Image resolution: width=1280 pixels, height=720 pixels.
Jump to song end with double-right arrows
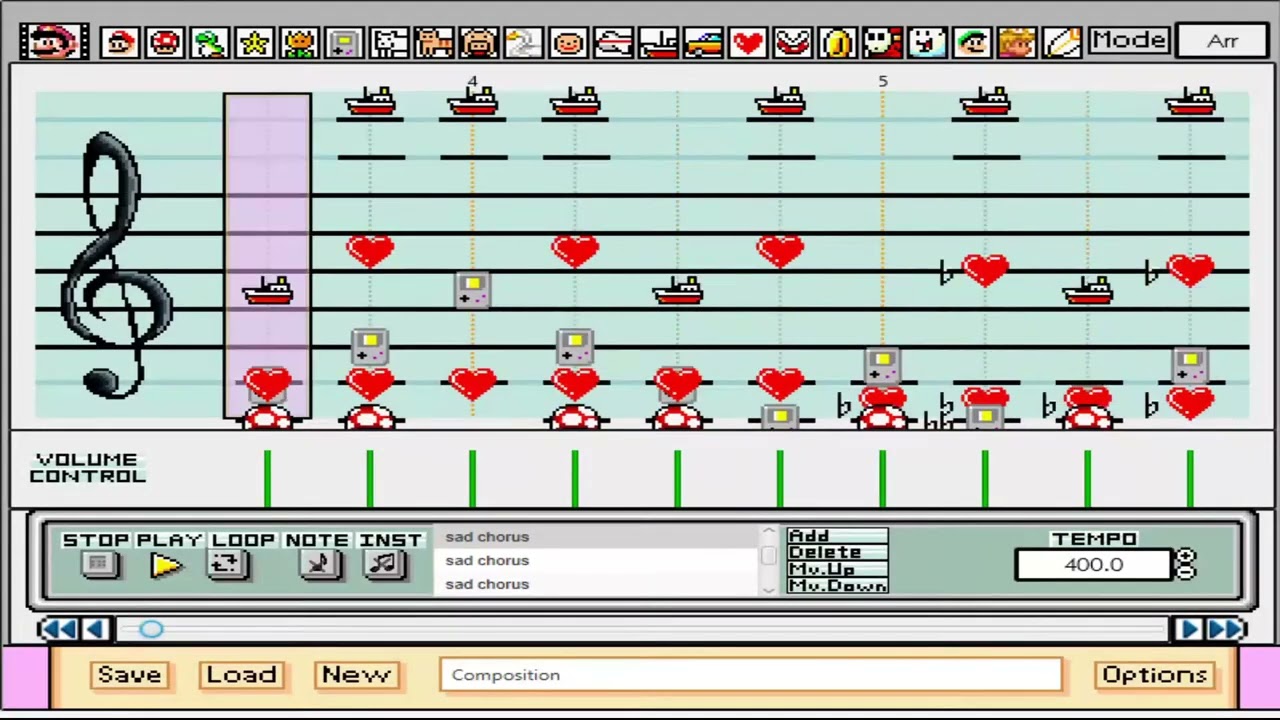(1226, 628)
